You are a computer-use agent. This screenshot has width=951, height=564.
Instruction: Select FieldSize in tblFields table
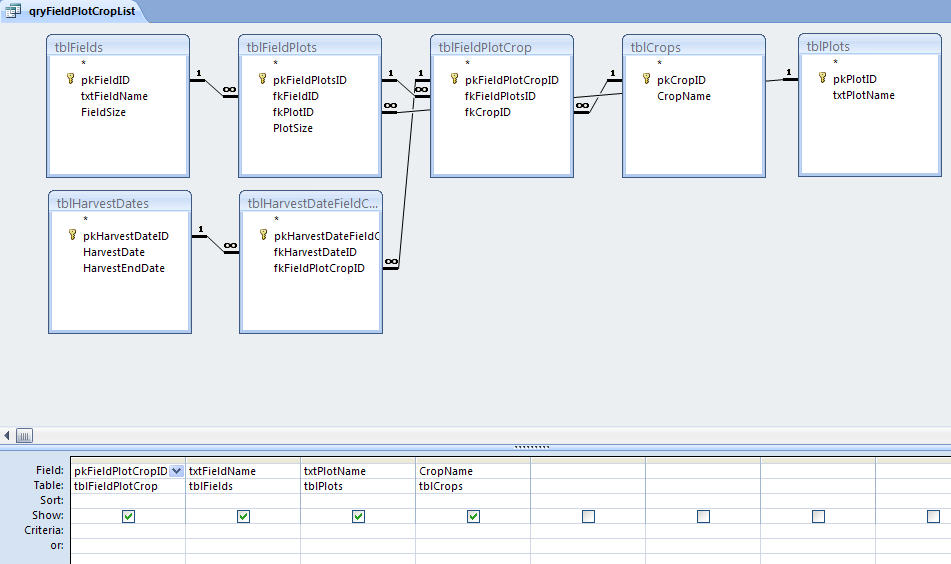(x=103, y=112)
